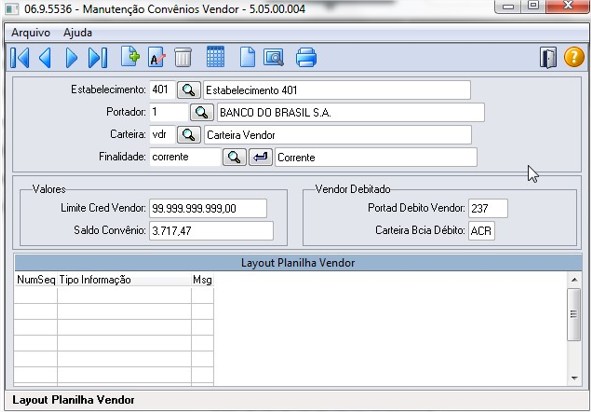Open the search document magnifier toolbar icon
This screenshot has height=412, width=591.
pos(273,57)
